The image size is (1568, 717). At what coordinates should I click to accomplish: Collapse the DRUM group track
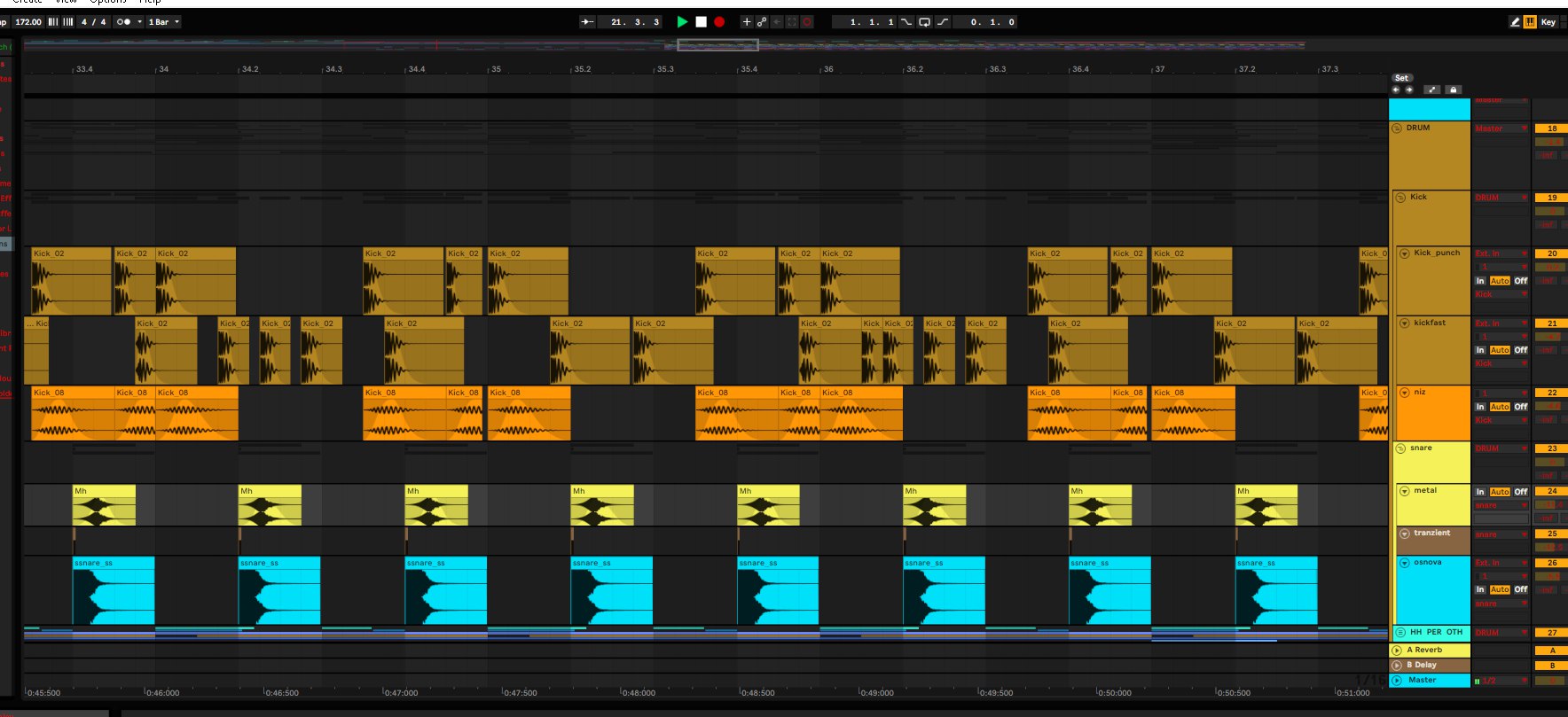(x=1397, y=129)
